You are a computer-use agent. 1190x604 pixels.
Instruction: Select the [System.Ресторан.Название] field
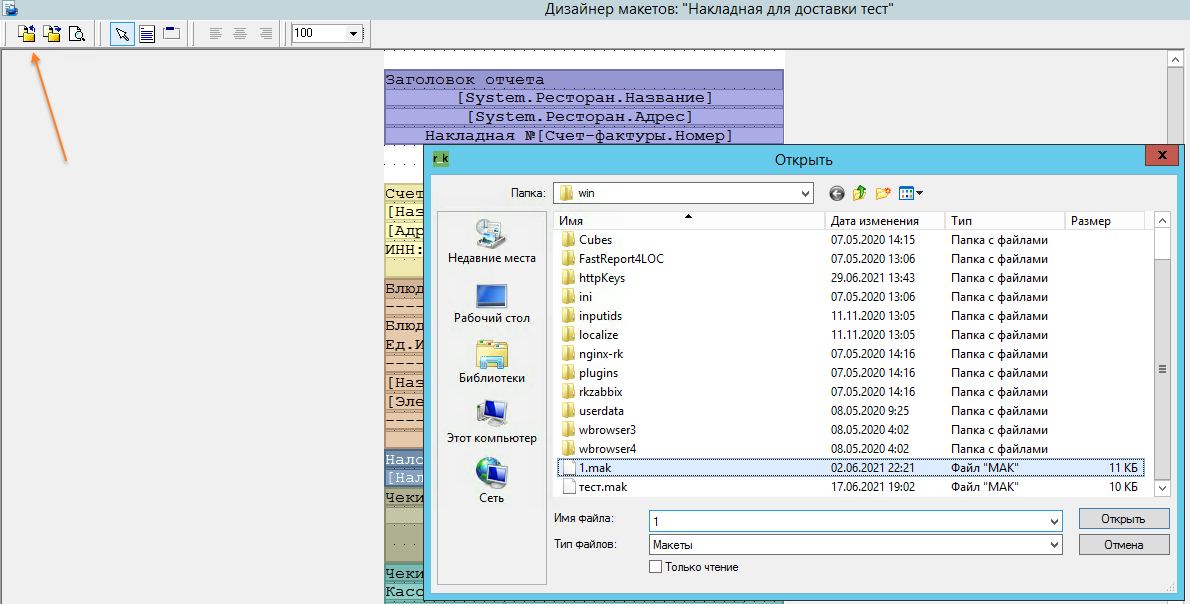[x=584, y=98]
